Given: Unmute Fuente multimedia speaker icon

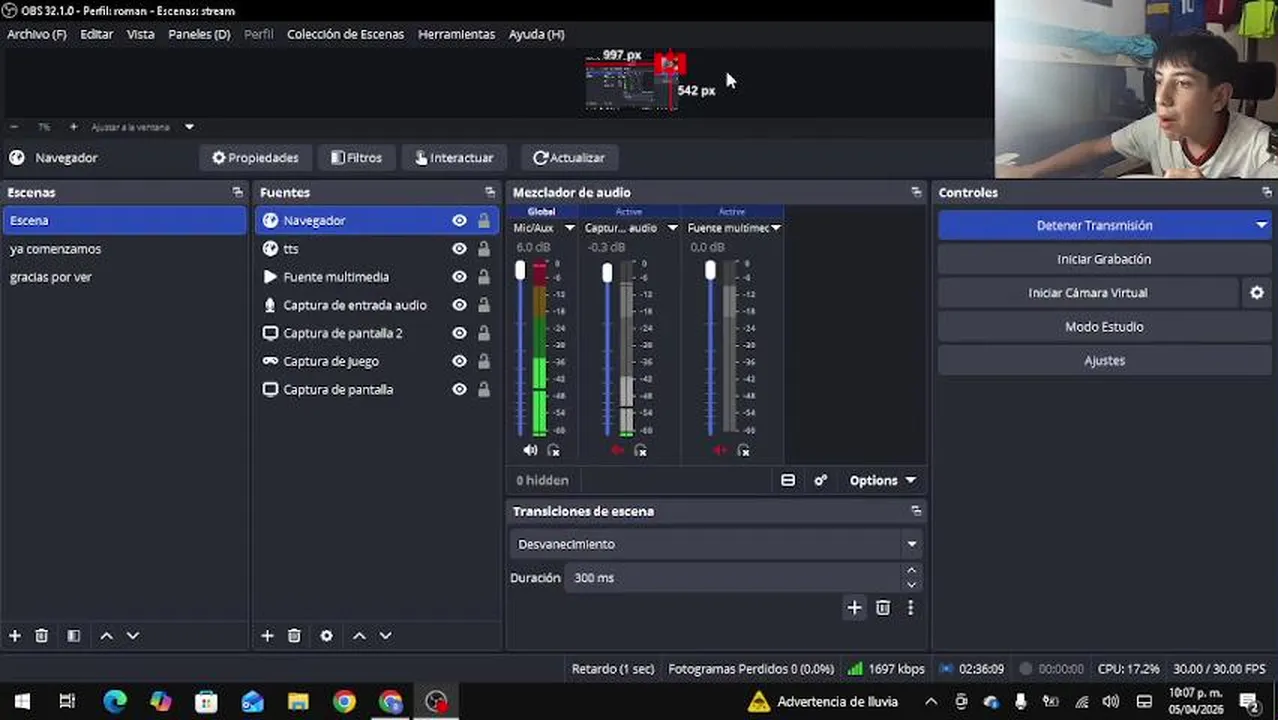Looking at the screenshot, I should click(720, 451).
